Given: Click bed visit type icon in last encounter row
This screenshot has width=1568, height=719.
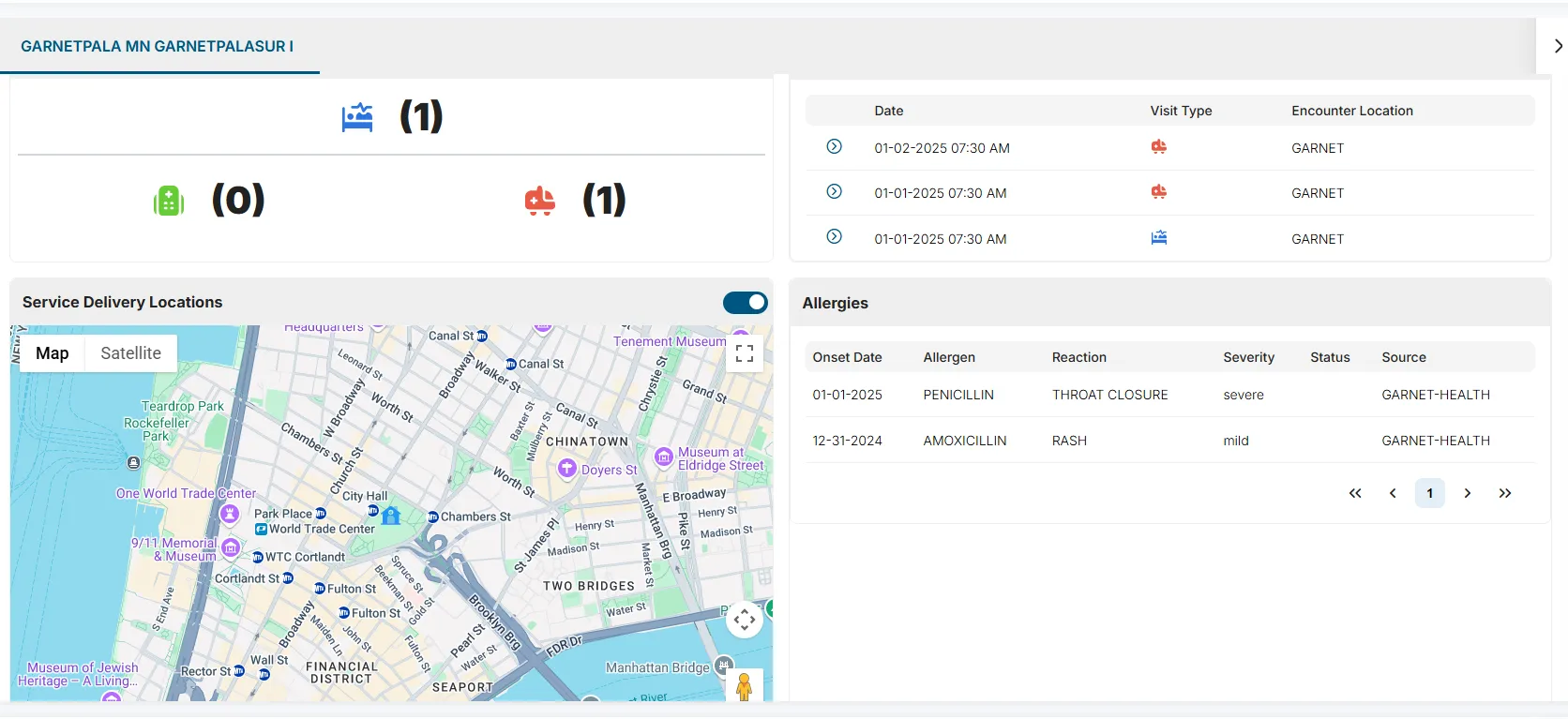Looking at the screenshot, I should coord(1159,238).
